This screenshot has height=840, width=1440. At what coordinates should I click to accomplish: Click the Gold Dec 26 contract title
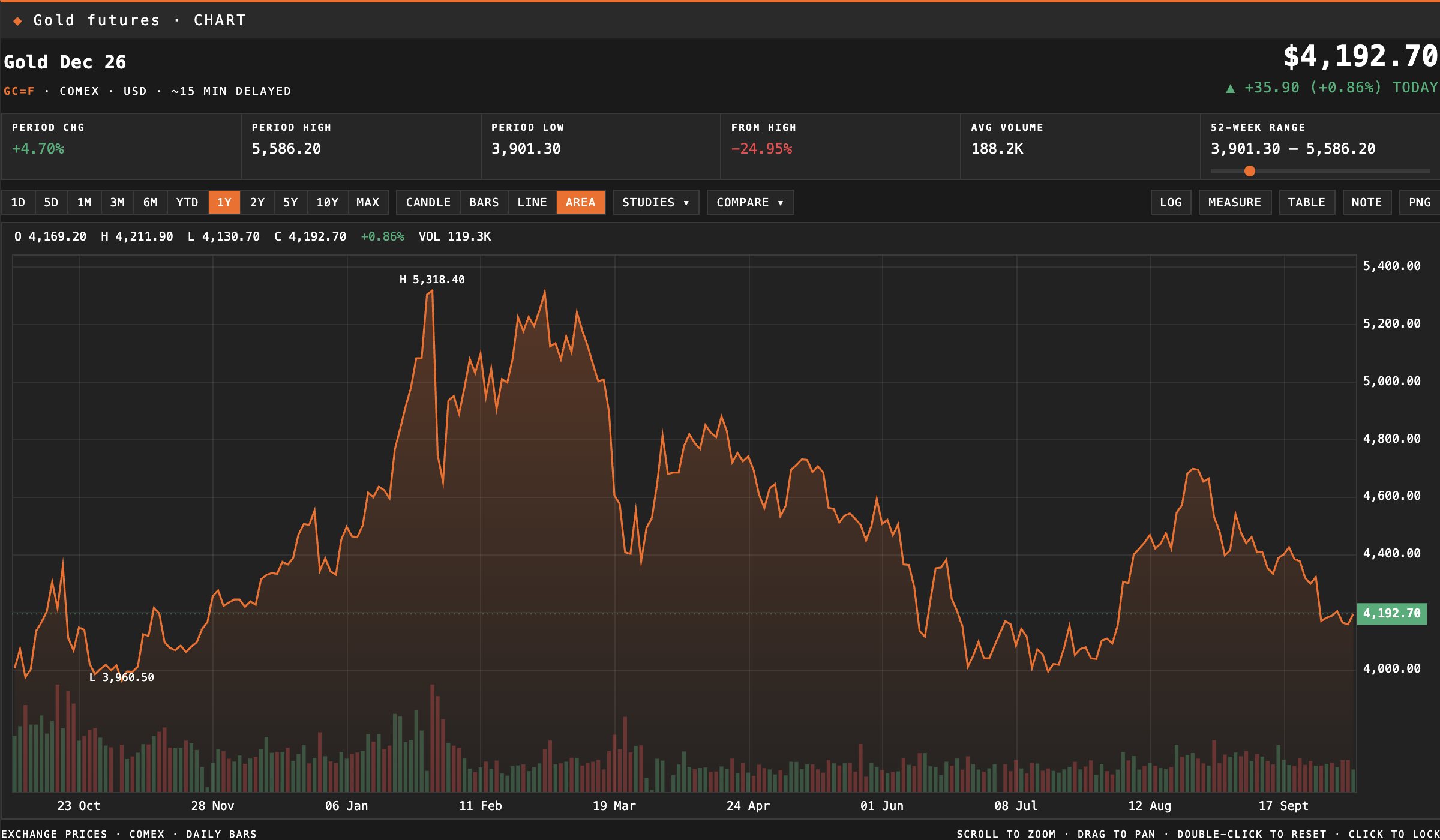(x=65, y=62)
